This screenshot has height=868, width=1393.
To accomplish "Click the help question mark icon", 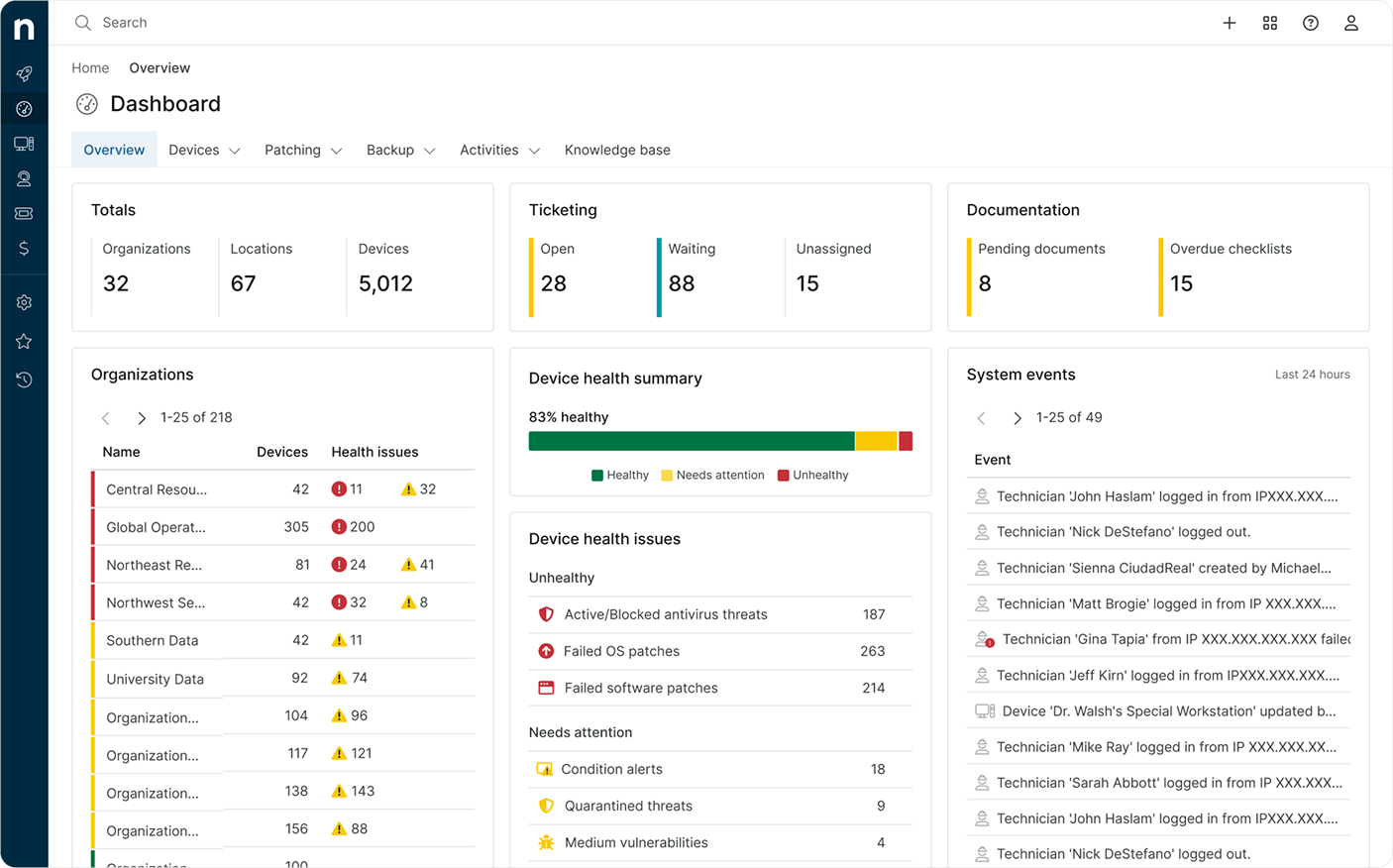I will coord(1310,23).
